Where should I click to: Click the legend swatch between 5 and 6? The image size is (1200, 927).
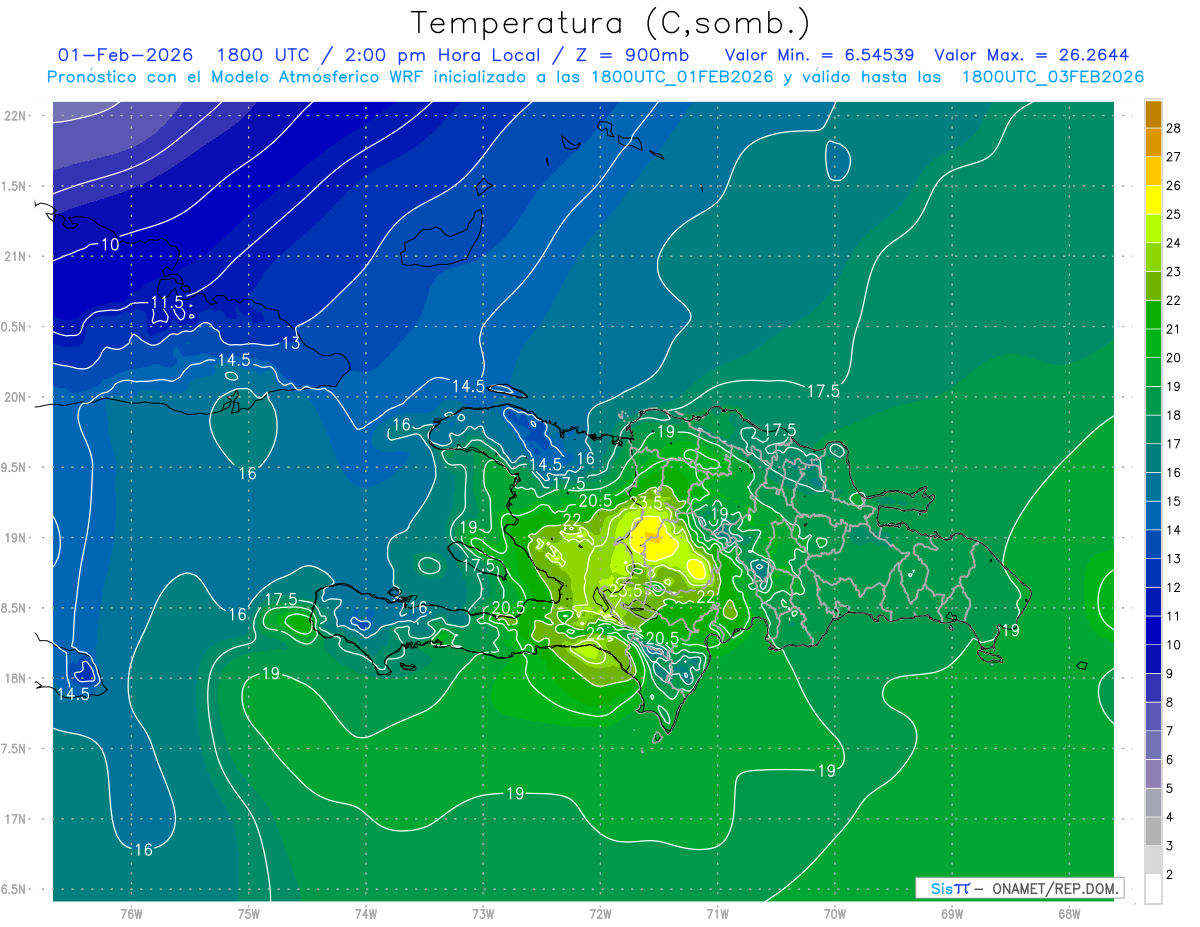tap(1153, 774)
